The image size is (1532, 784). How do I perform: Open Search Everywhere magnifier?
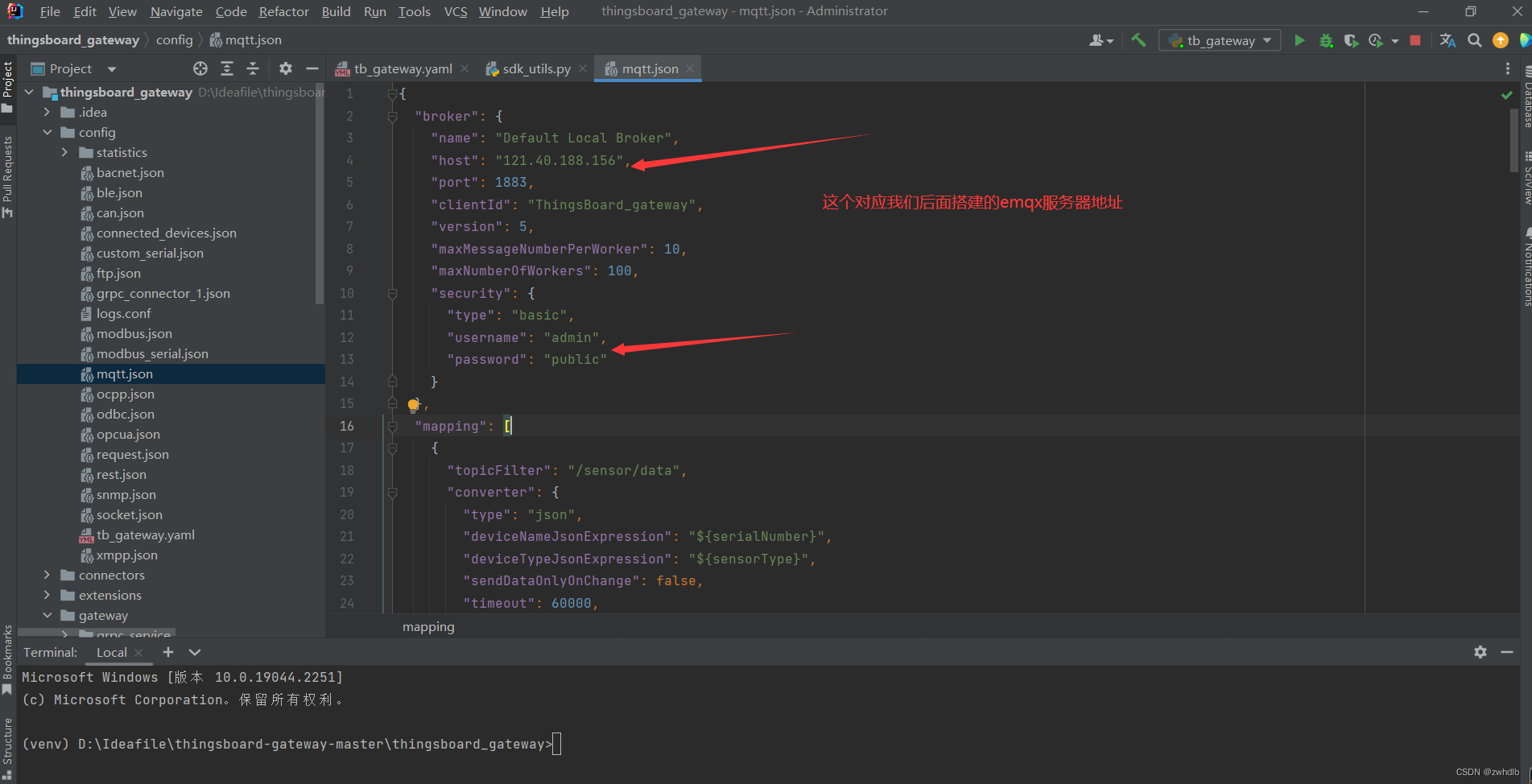[1475, 40]
